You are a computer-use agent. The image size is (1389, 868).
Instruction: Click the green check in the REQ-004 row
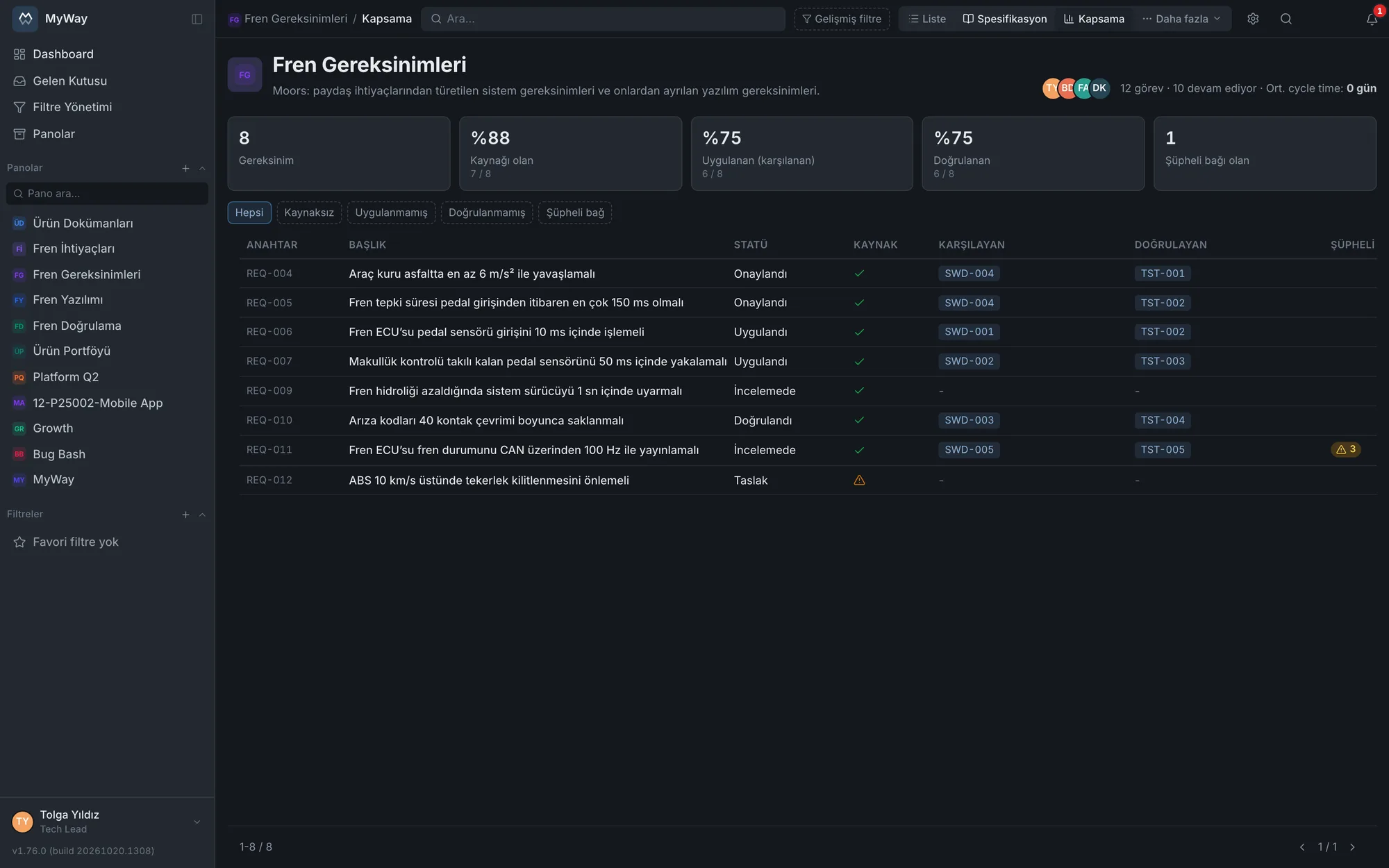coord(859,274)
